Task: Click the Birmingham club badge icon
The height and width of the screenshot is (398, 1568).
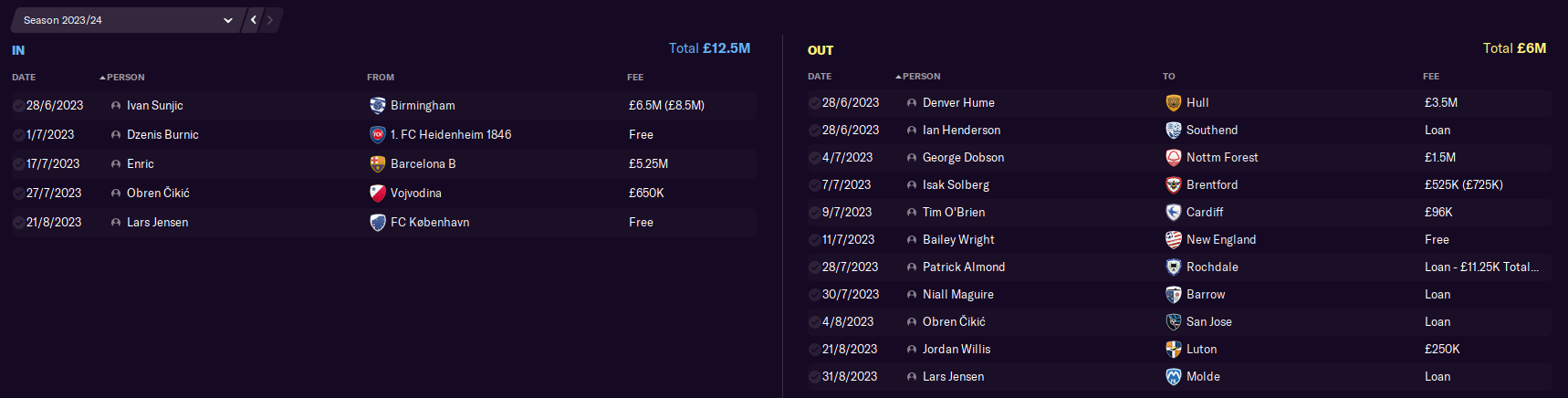Action: tap(377, 105)
